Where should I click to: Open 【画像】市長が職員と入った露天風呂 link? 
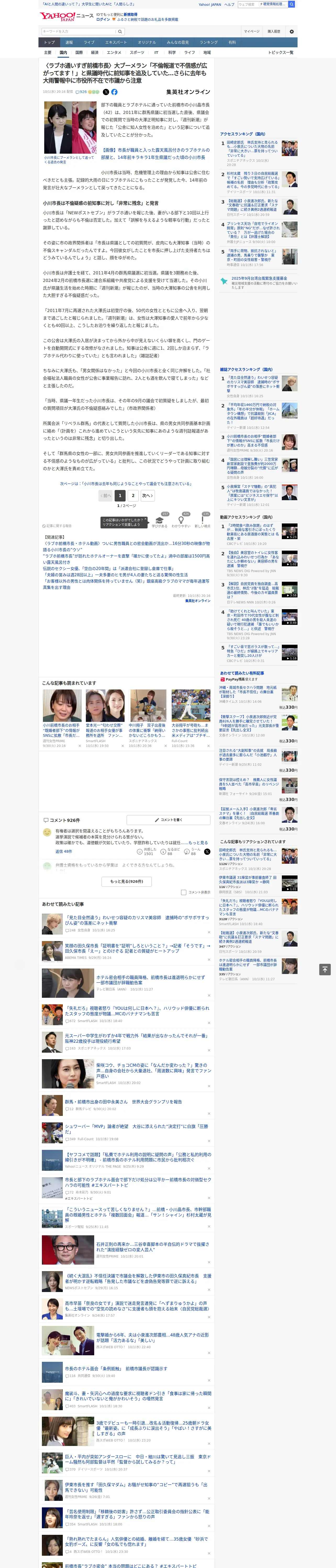(155, 153)
